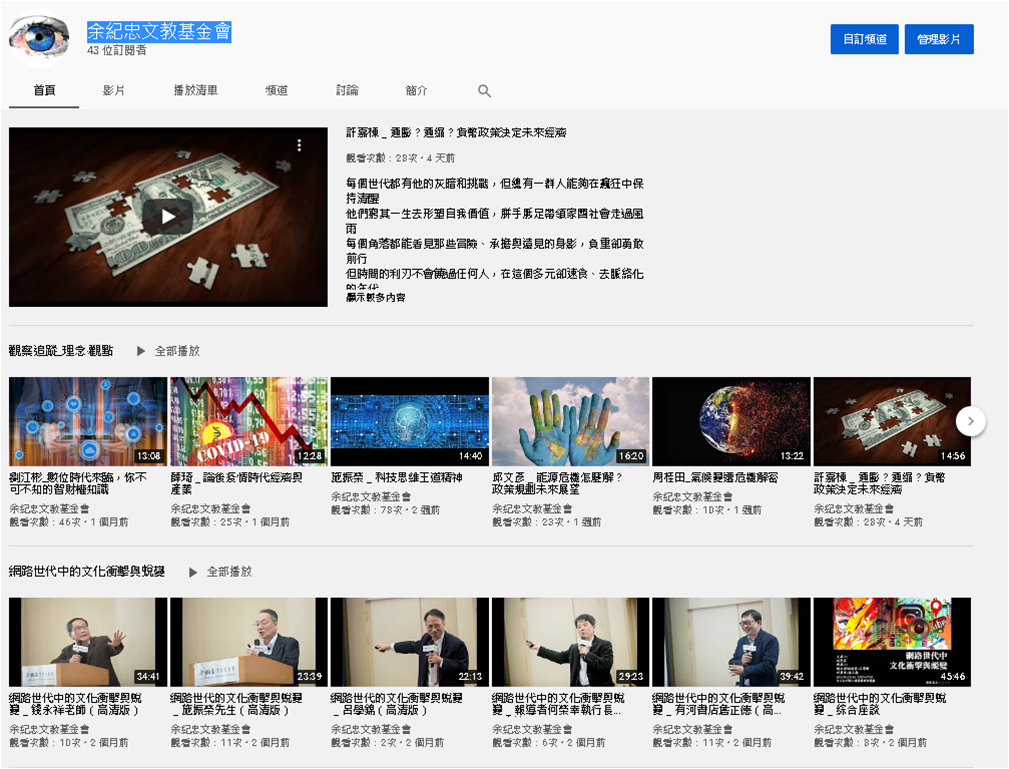Open painted hands world map thumbnail
Screen dimensions: 1009x769
pyautogui.click(x=571, y=422)
